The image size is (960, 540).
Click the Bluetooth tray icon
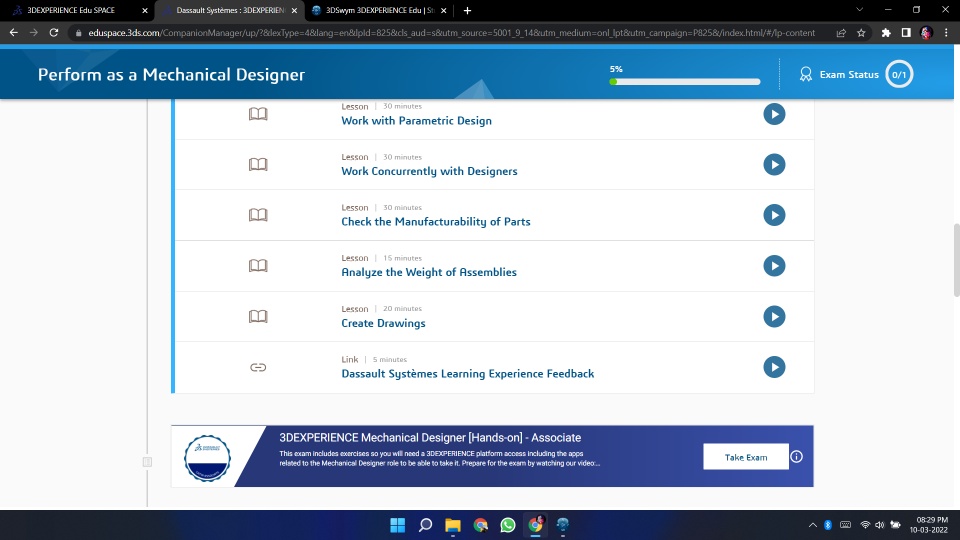click(828, 525)
